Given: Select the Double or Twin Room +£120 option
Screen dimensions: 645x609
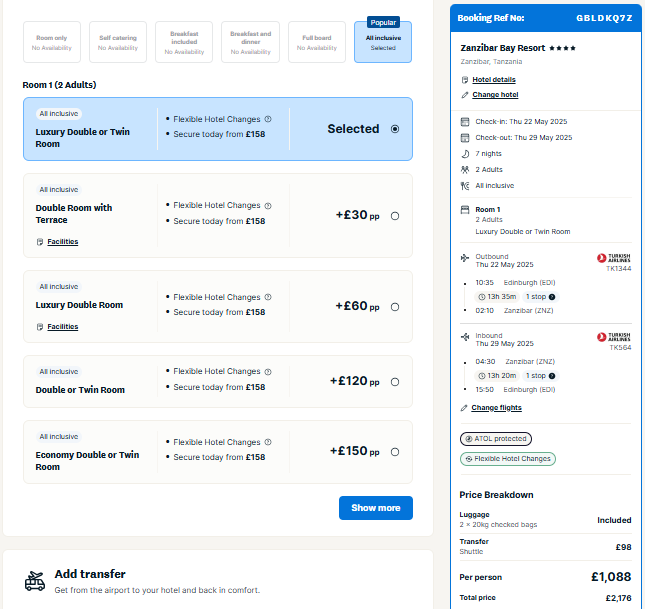Looking at the screenshot, I should click(x=395, y=382).
